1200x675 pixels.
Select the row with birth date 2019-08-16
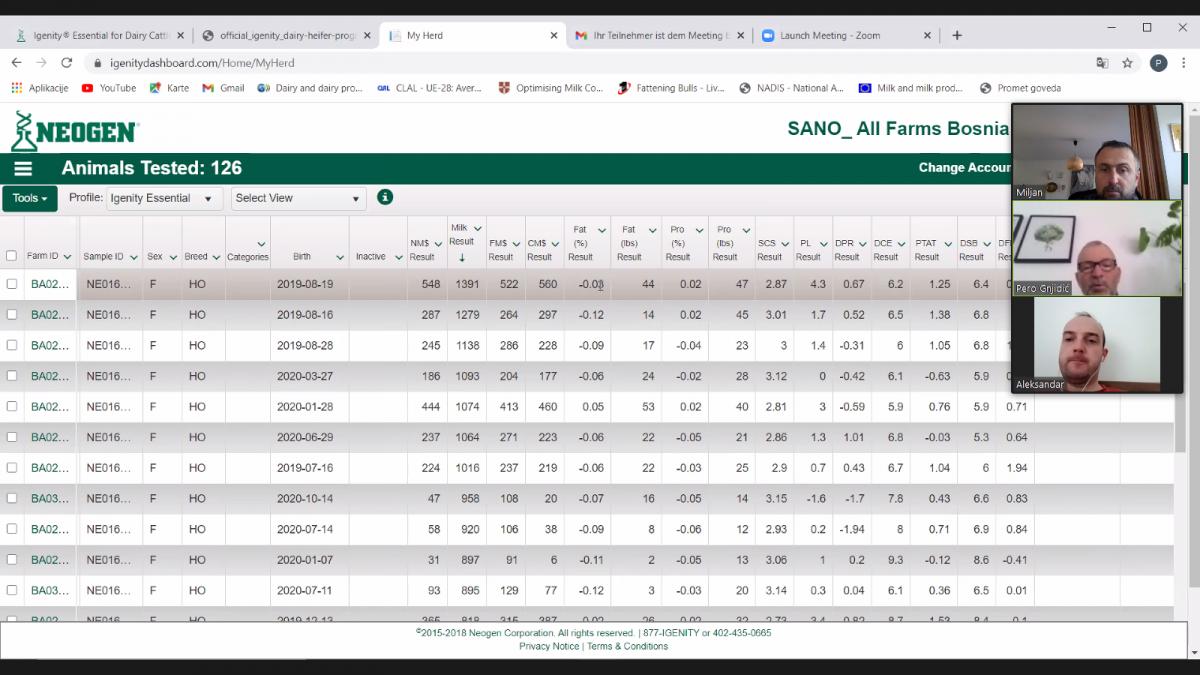12,314
